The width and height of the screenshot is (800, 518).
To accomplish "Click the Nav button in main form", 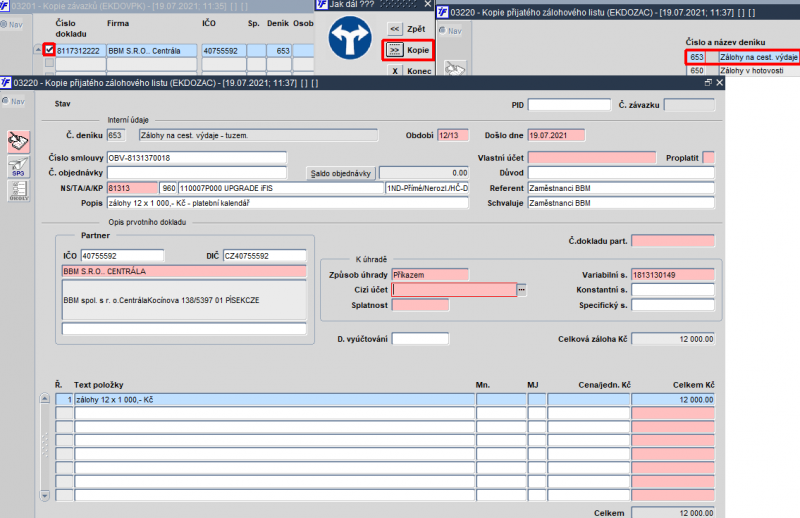I will (15, 101).
